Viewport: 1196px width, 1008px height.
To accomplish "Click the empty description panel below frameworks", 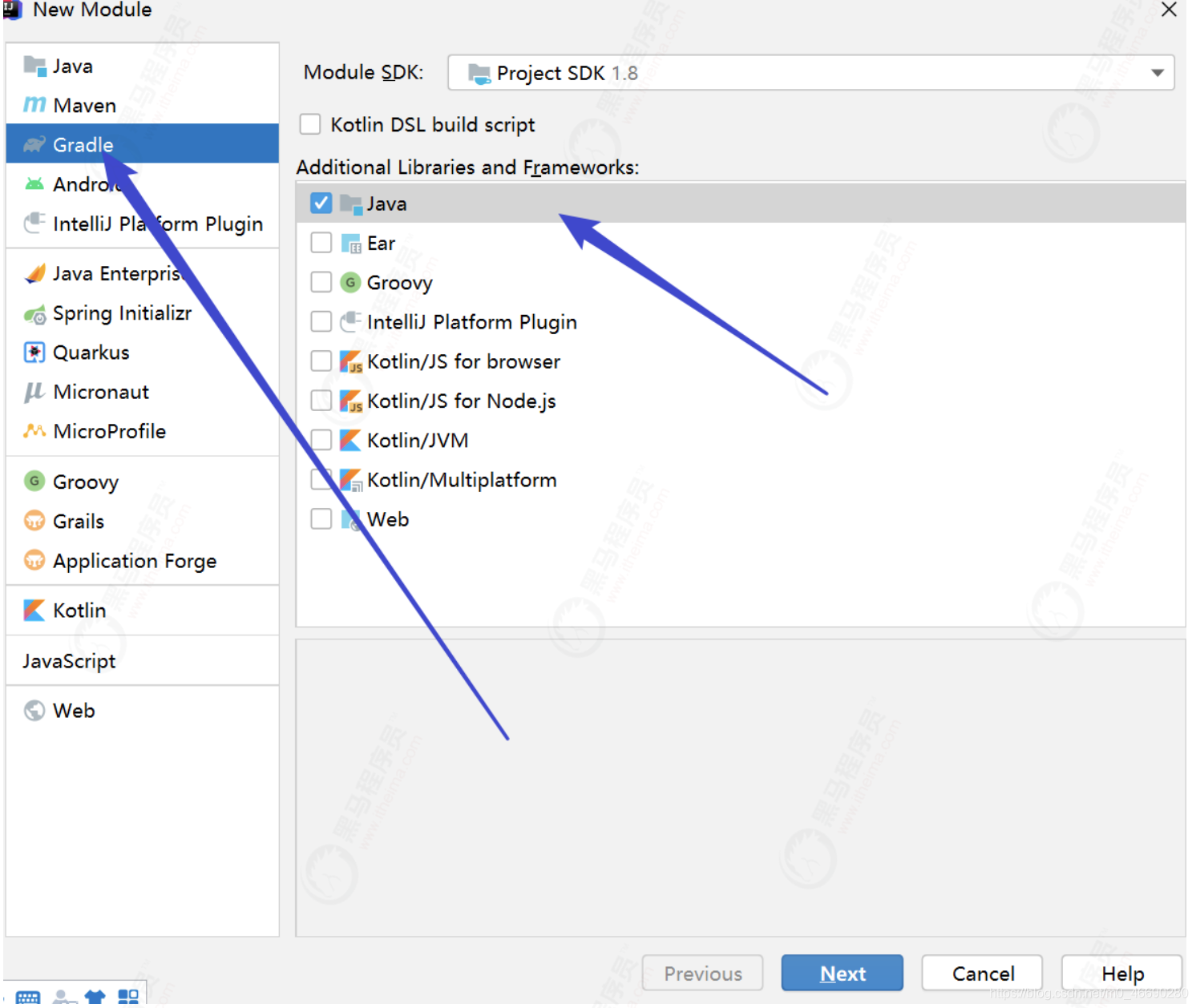I will [x=741, y=788].
